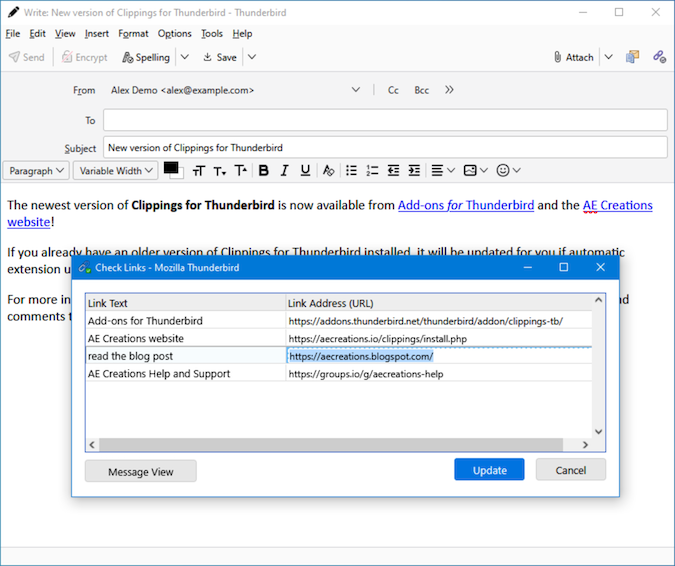675x566 pixels.
Task: Edit the aecreations.blogspot.com URL field
Action: pos(439,356)
